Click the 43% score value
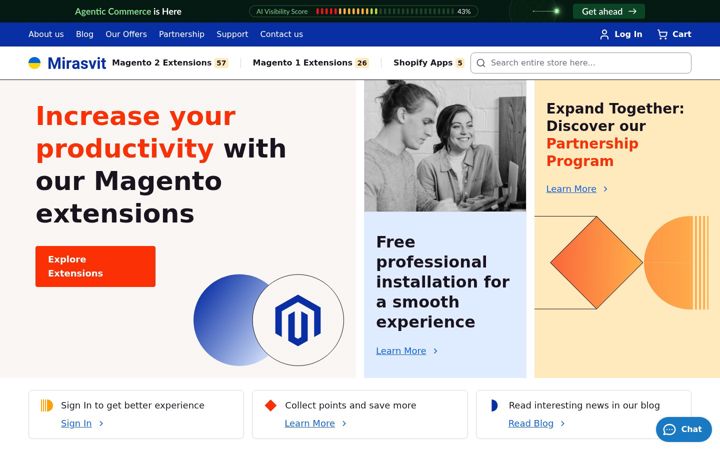720x450 pixels. 464,11
